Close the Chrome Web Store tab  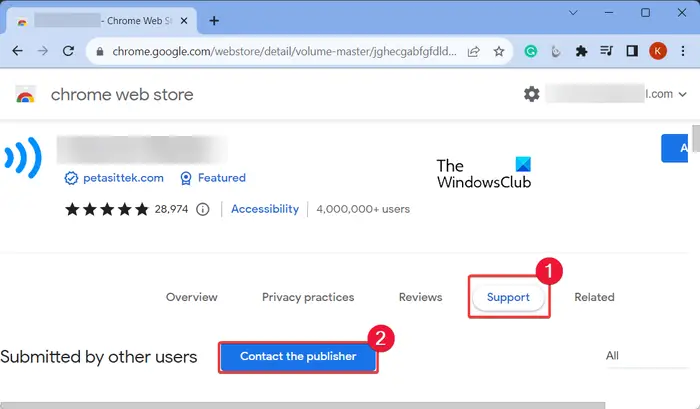tap(184, 21)
